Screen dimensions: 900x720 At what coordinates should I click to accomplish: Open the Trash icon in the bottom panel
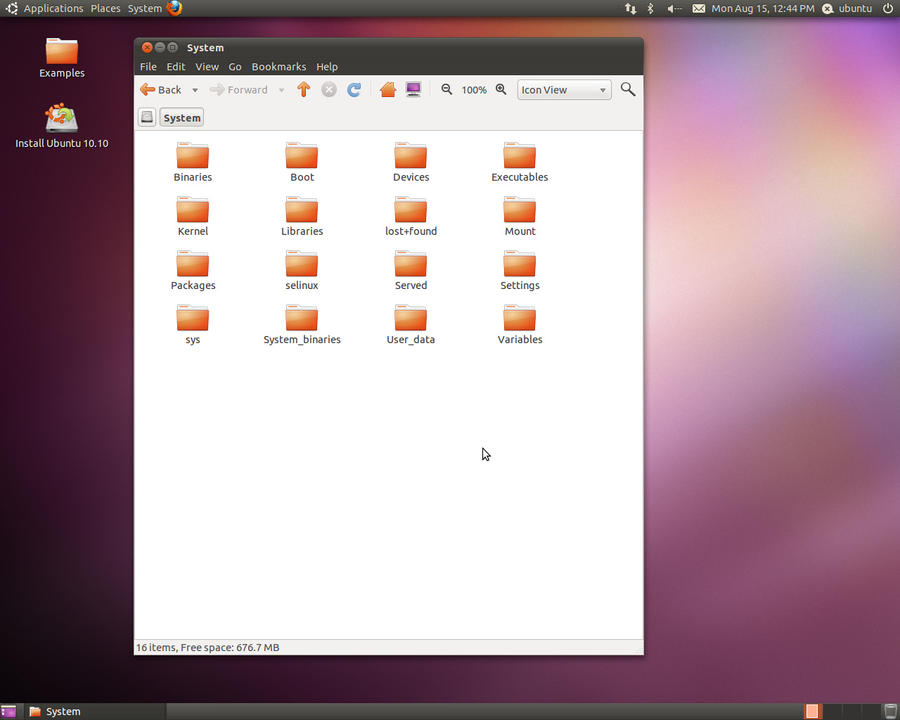(890, 711)
